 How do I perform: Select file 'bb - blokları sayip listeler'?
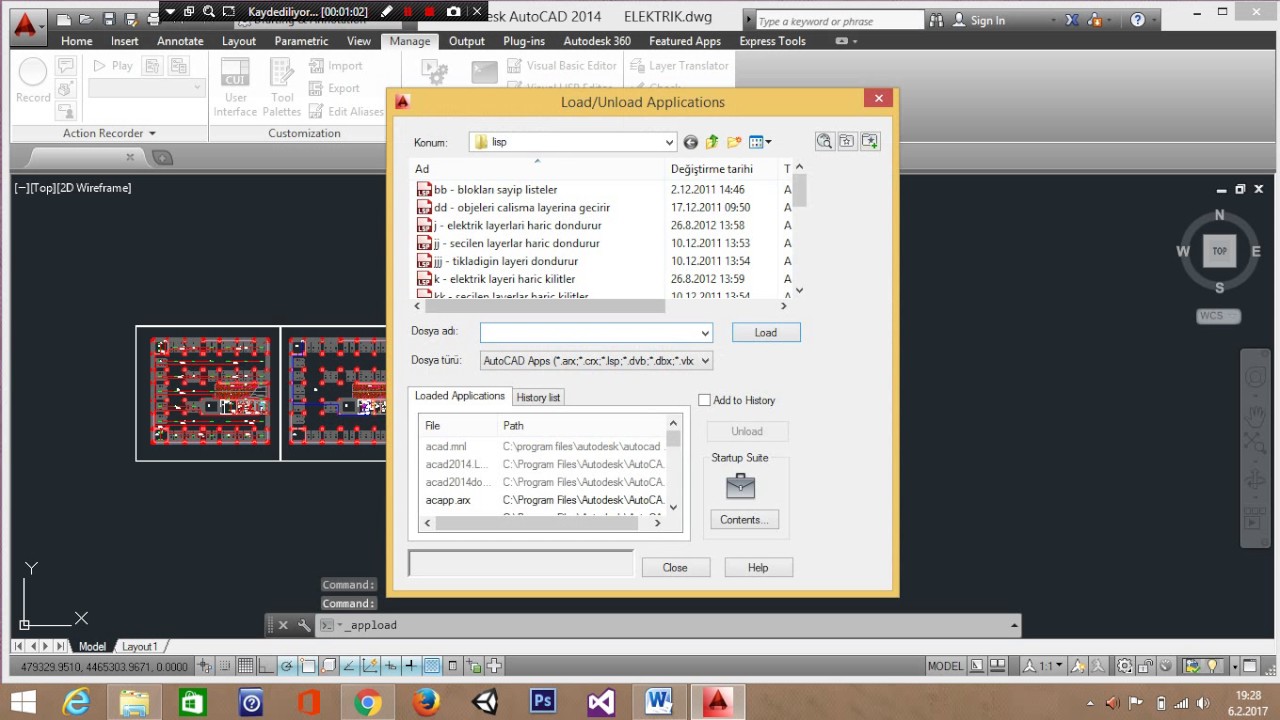coord(495,189)
